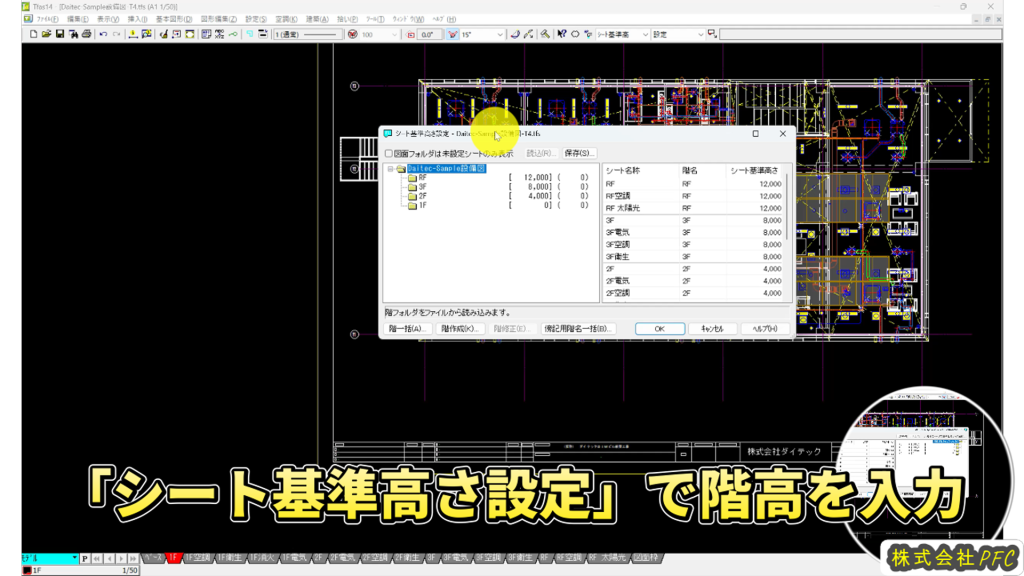This screenshot has width=1024, height=576.
Task: Select the RF folder in the tree
Action: 422,178
